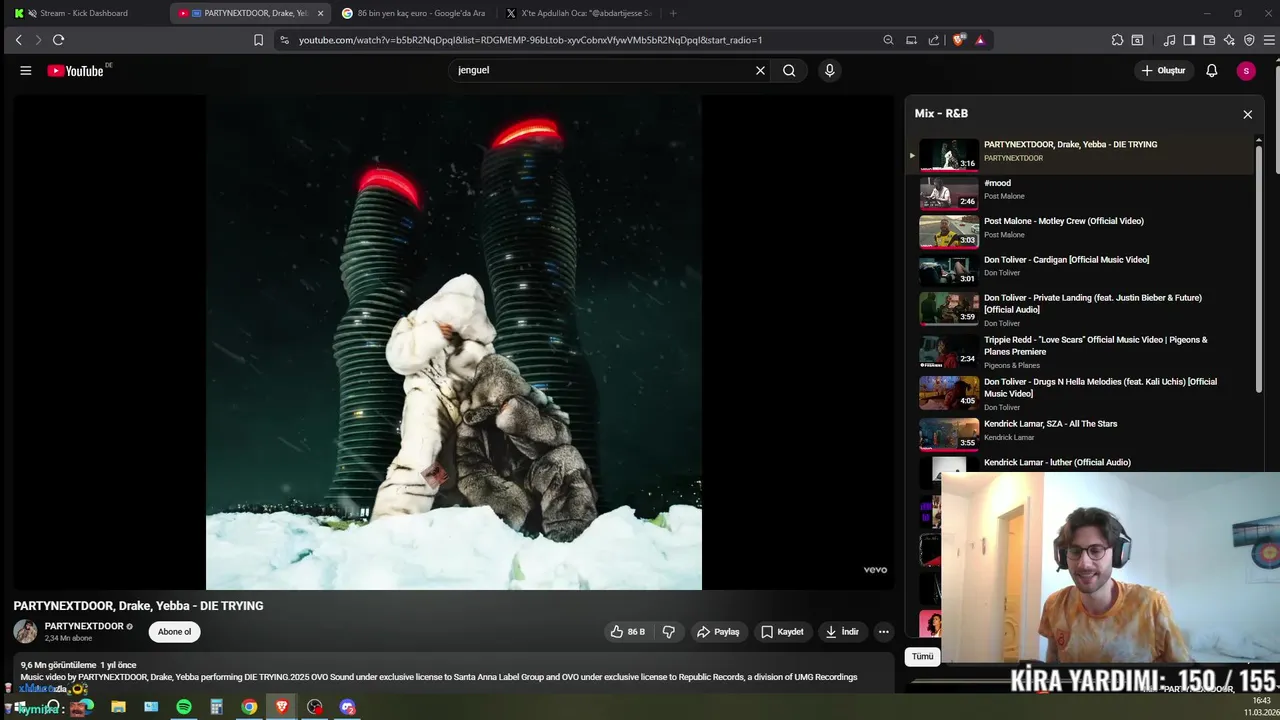Open Spotify from the taskbar
The width and height of the screenshot is (1280, 720).
point(184,707)
